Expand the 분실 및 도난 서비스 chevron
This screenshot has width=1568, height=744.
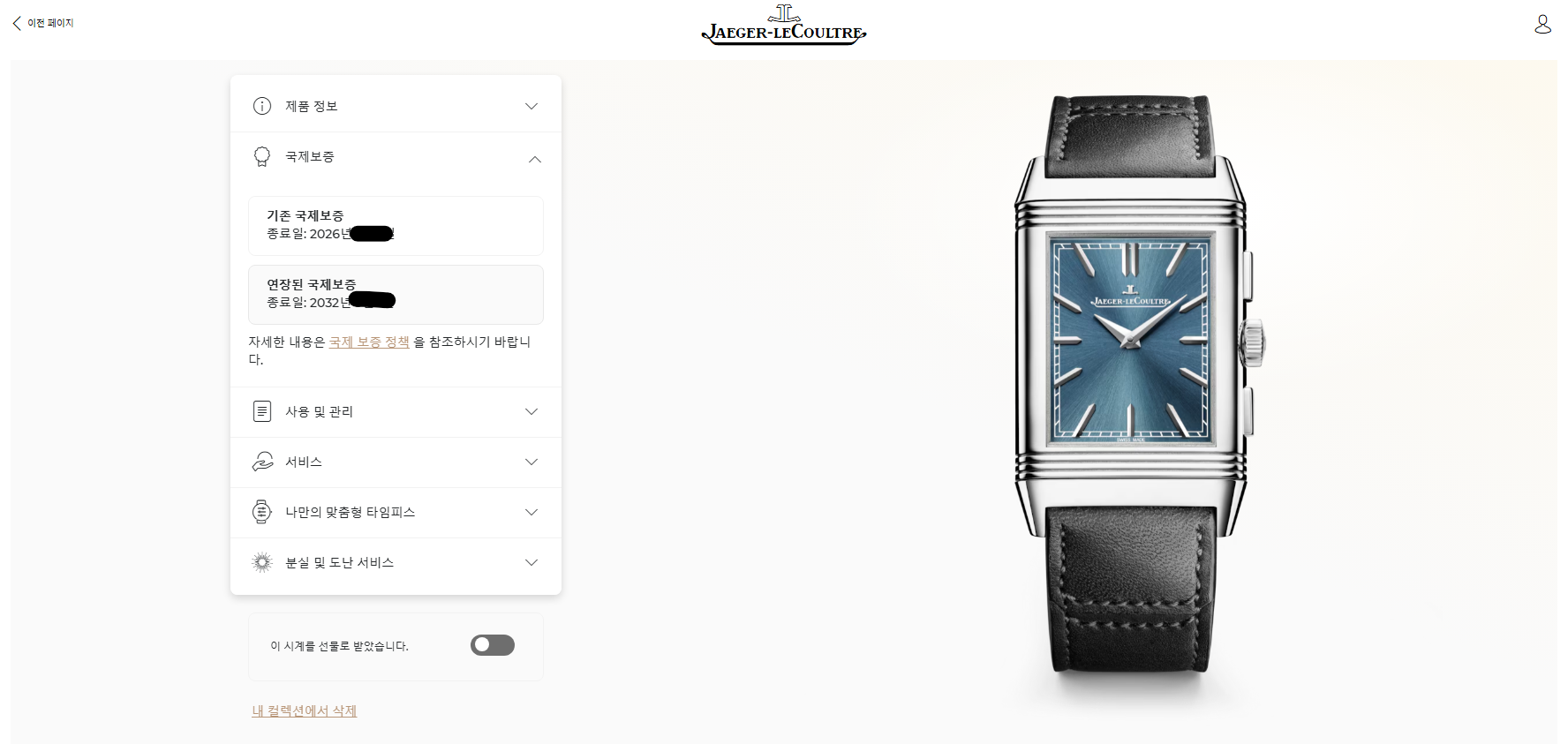[531, 562]
